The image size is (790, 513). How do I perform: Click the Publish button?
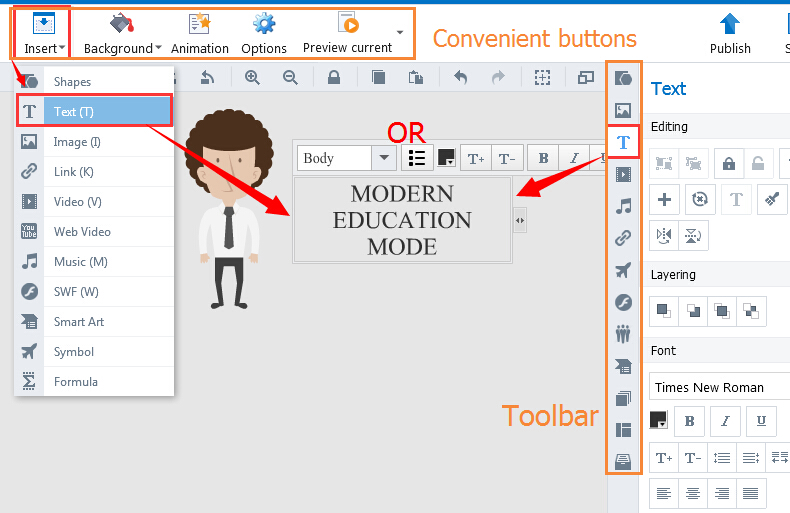coord(730,33)
